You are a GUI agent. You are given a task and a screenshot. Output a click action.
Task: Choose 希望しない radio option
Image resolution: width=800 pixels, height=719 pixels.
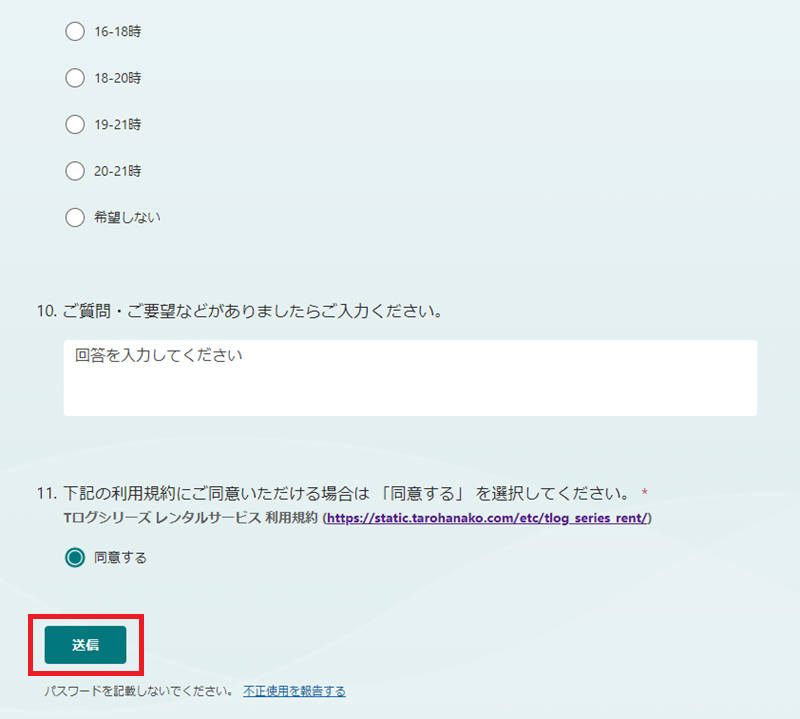point(75,217)
